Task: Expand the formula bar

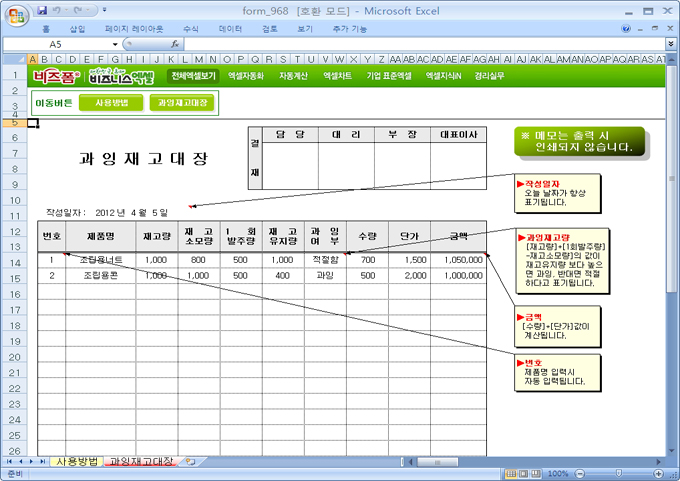Action: (x=670, y=45)
